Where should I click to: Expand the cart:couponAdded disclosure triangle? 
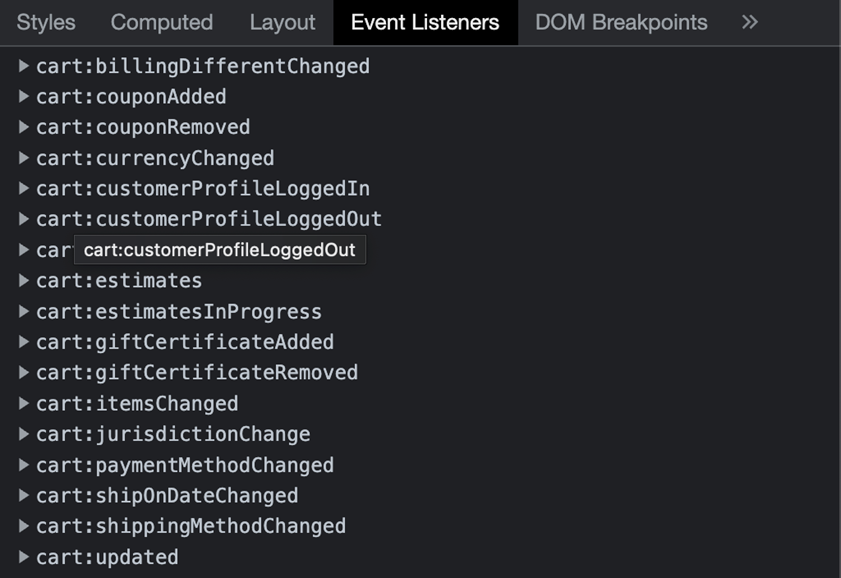tap(24, 97)
